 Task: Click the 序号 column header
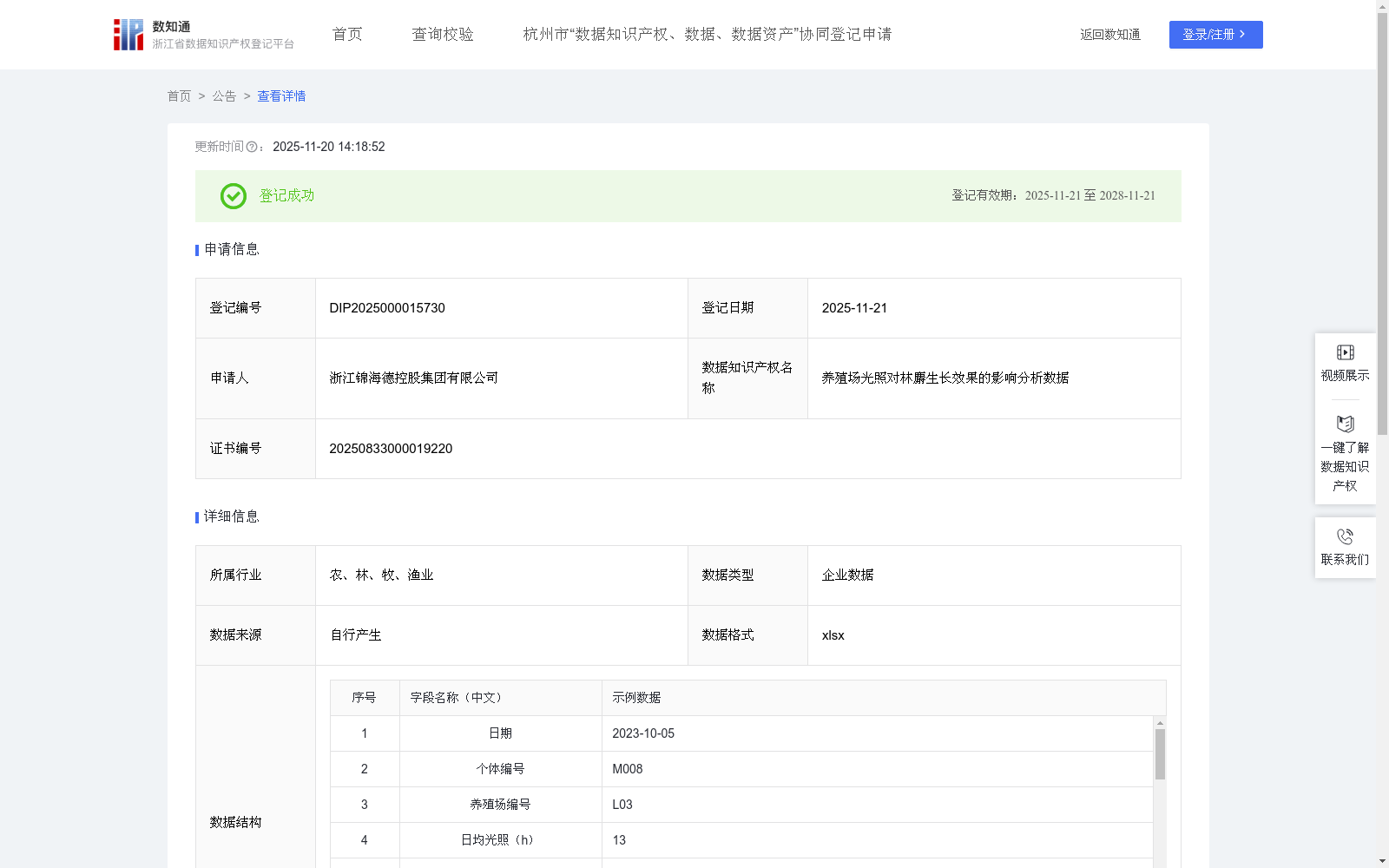[x=364, y=698]
